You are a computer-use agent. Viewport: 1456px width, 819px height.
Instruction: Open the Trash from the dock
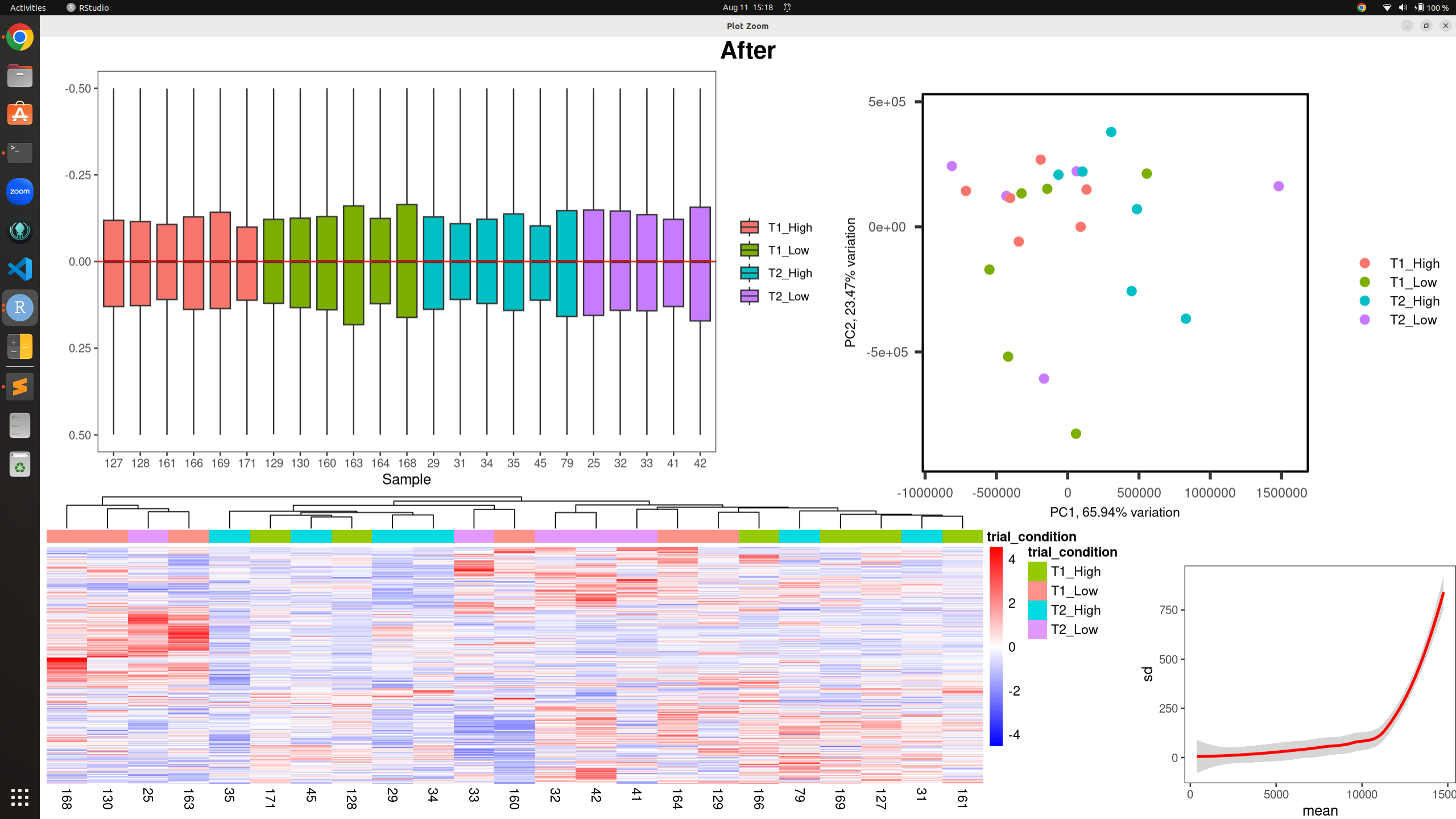tap(20, 464)
